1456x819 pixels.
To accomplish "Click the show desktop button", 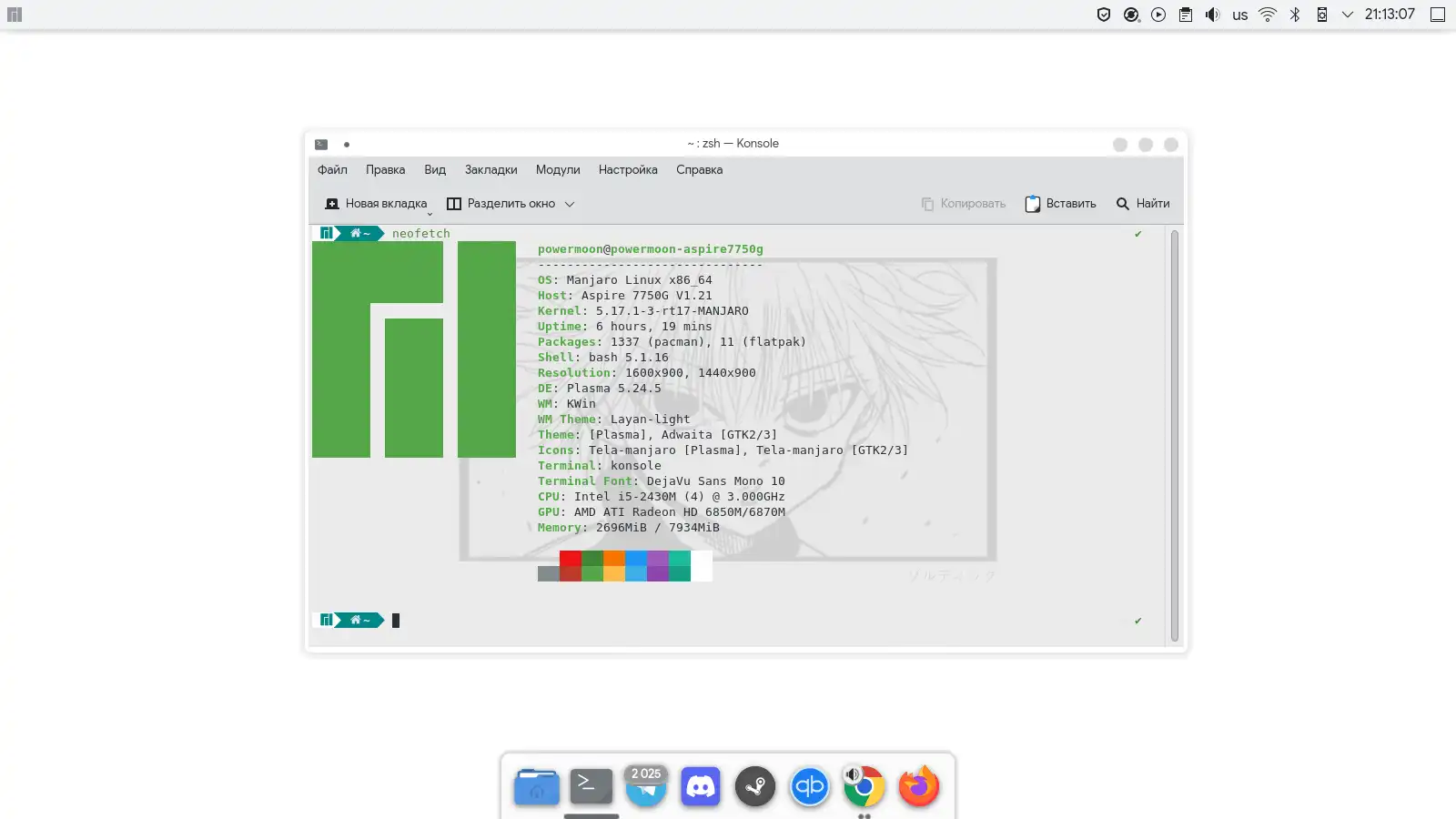I will tap(1438, 15).
